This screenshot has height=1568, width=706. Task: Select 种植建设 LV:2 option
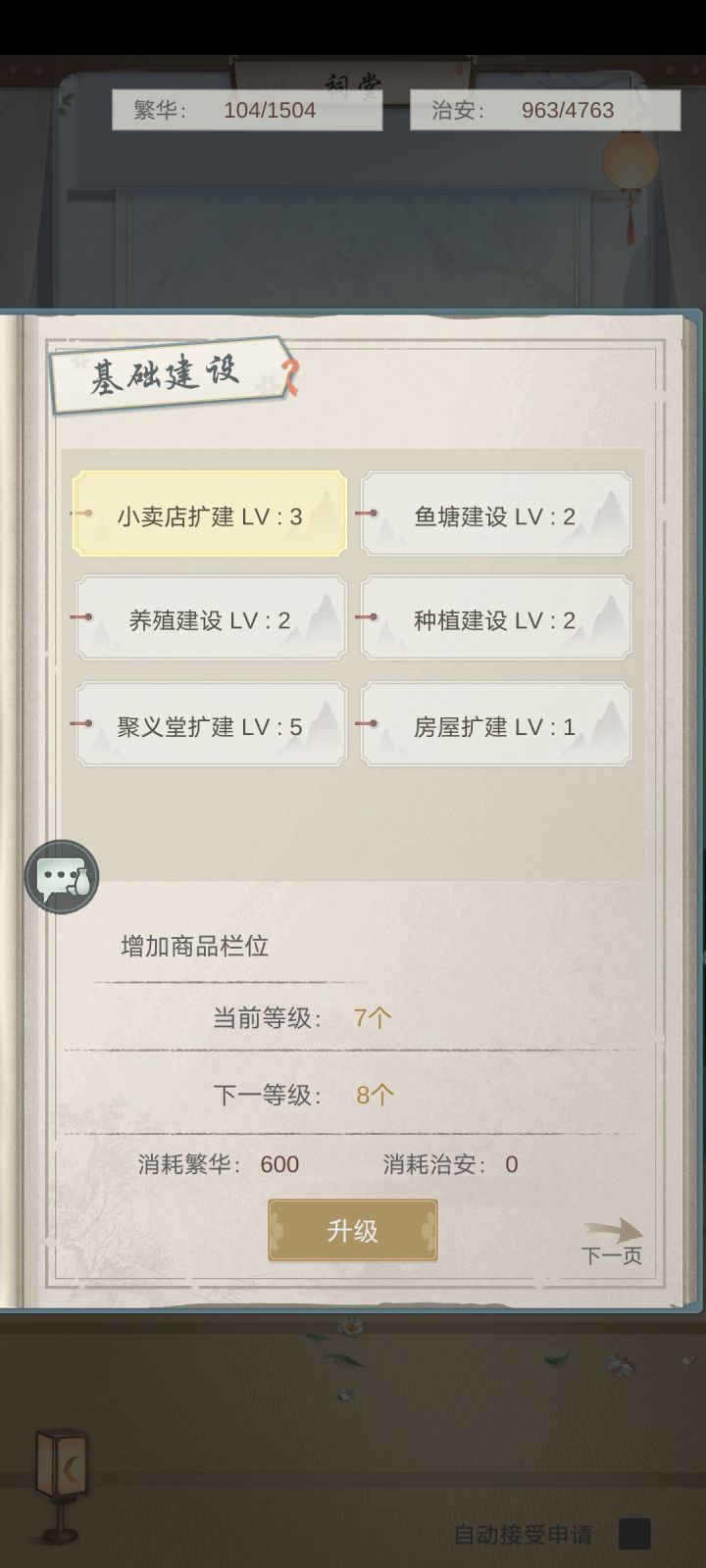[x=495, y=619]
